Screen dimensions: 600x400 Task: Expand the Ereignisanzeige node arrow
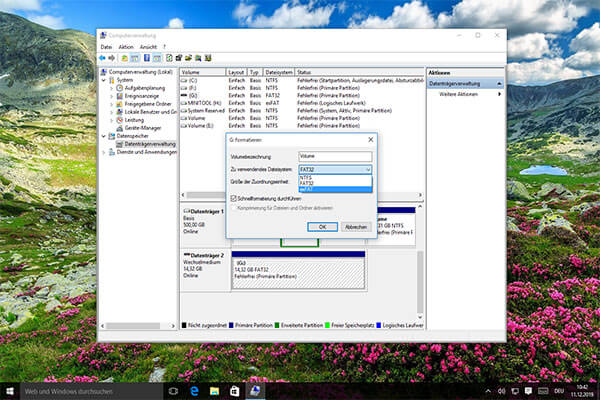point(112,96)
